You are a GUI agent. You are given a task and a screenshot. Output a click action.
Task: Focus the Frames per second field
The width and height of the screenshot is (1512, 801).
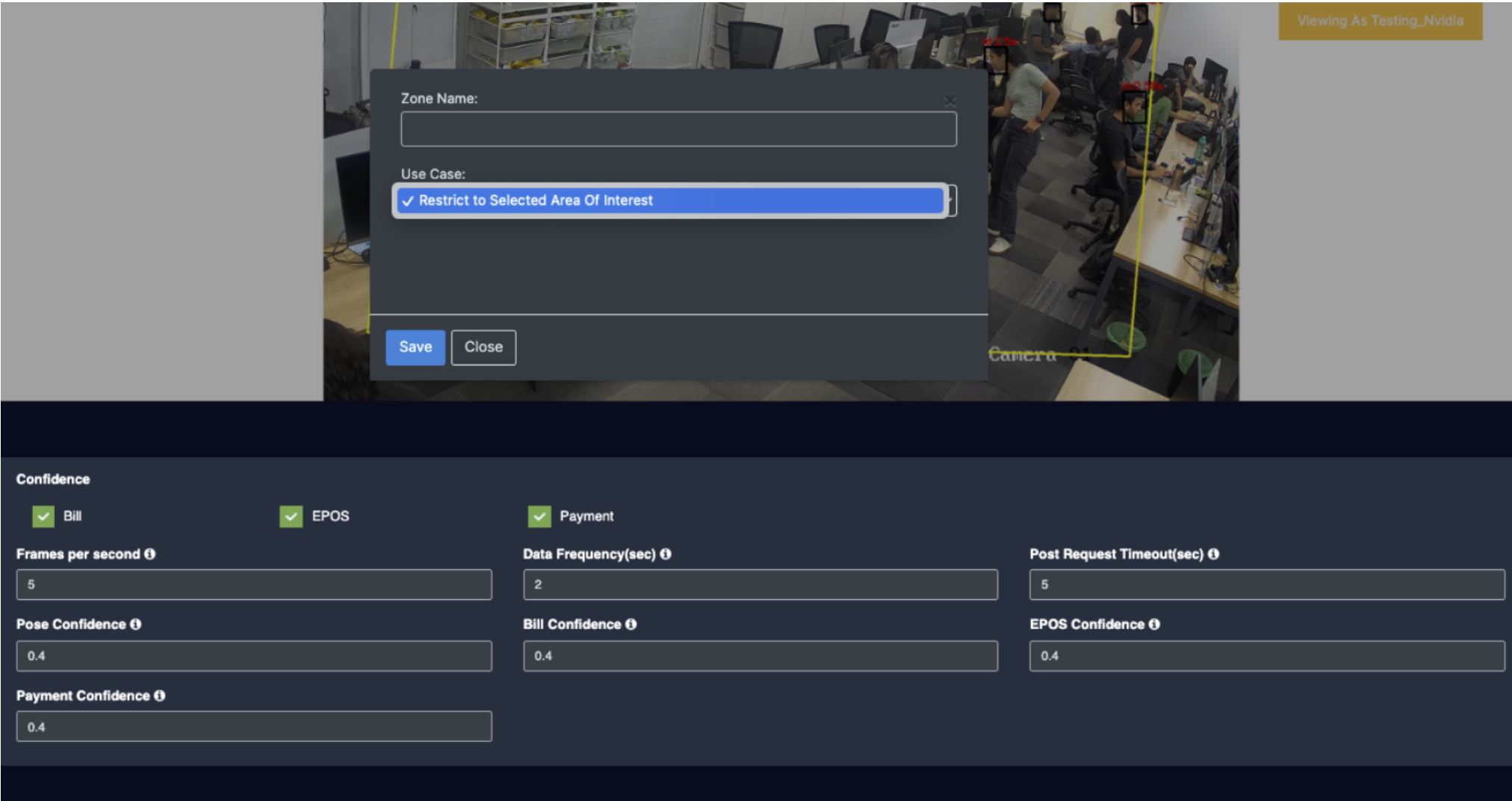point(254,584)
